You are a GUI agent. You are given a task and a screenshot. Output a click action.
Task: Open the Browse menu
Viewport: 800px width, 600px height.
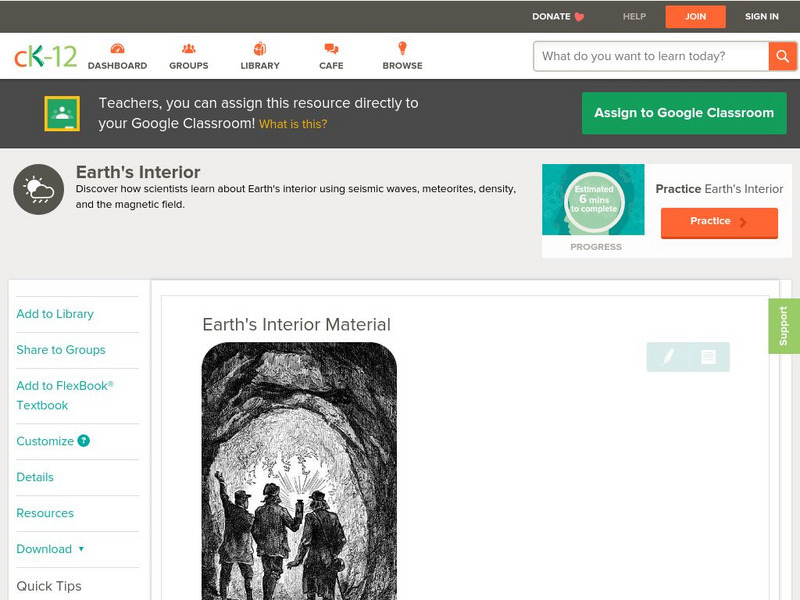(402, 56)
